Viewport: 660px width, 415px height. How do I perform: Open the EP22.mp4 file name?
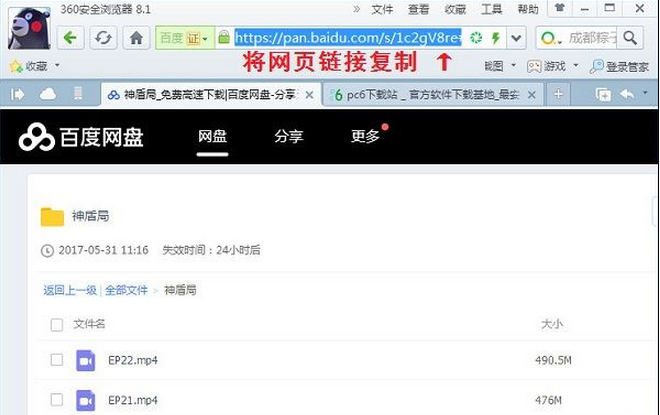tap(133, 360)
